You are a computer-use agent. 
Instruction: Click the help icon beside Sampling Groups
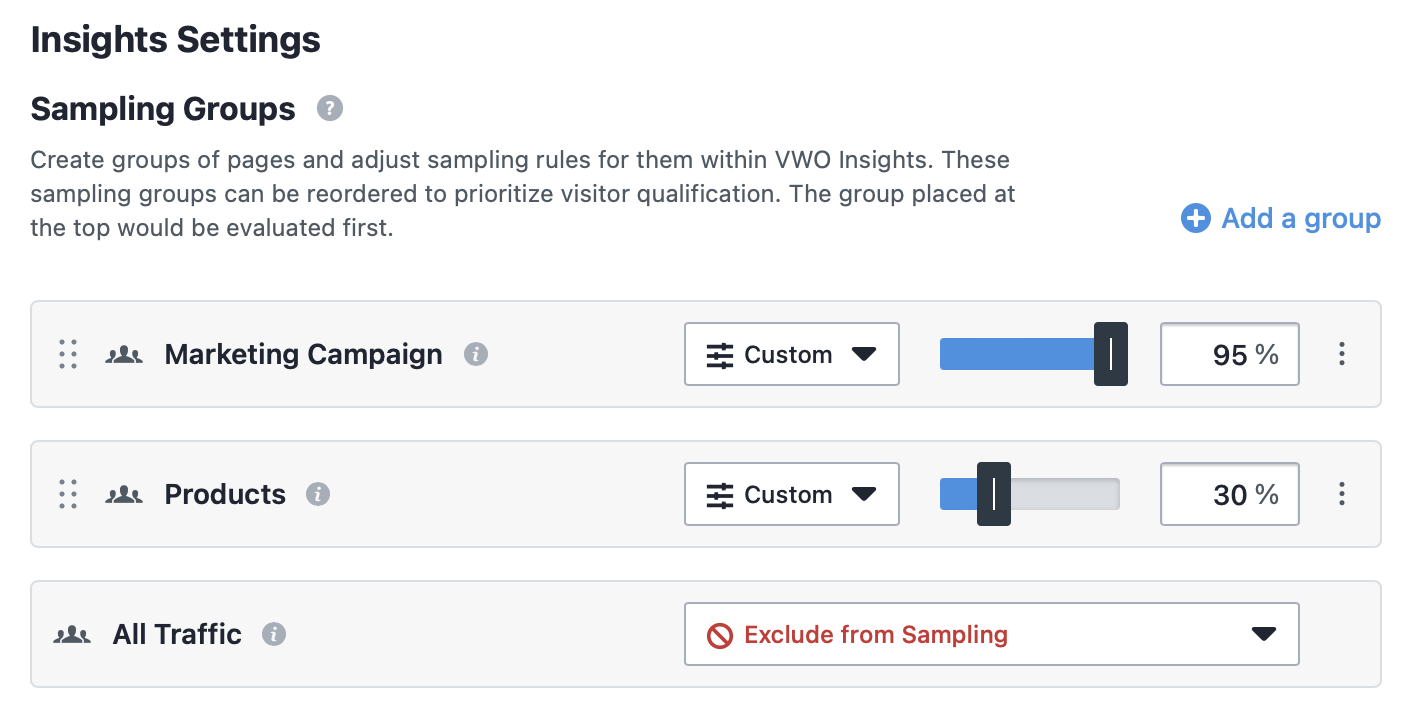click(330, 108)
